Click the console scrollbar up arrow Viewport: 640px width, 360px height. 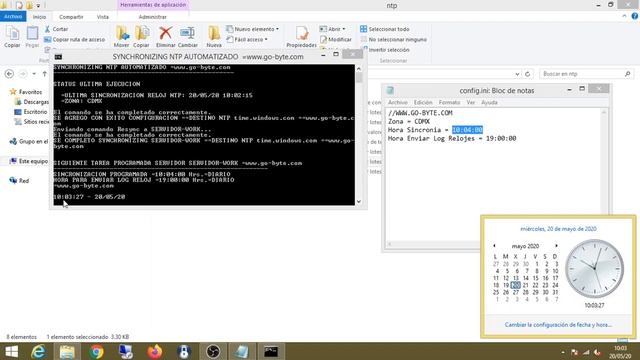(x=359, y=68)
